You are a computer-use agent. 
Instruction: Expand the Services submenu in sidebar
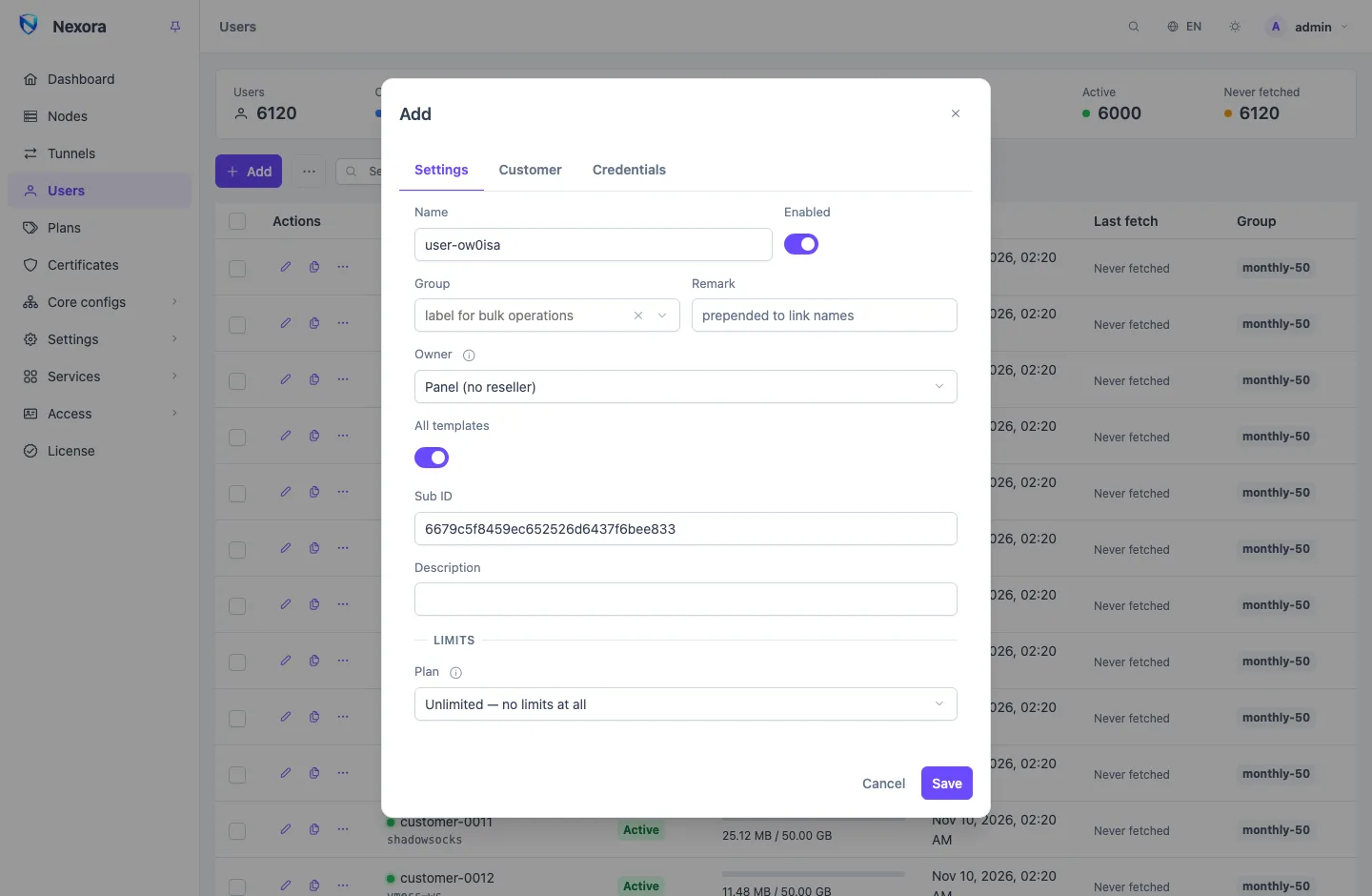[x=100, y=377]
